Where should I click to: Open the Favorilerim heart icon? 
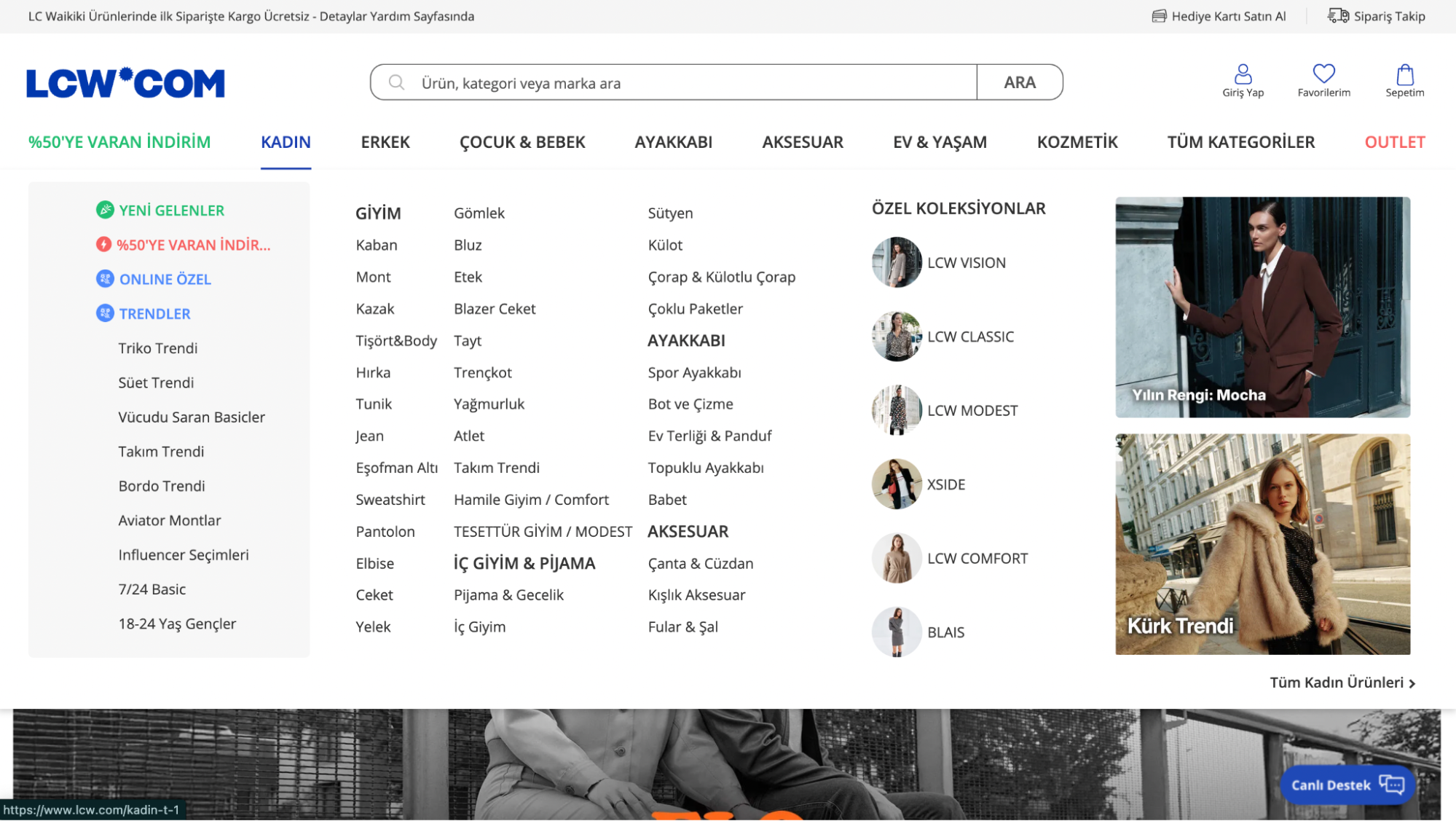point(1323,74)
